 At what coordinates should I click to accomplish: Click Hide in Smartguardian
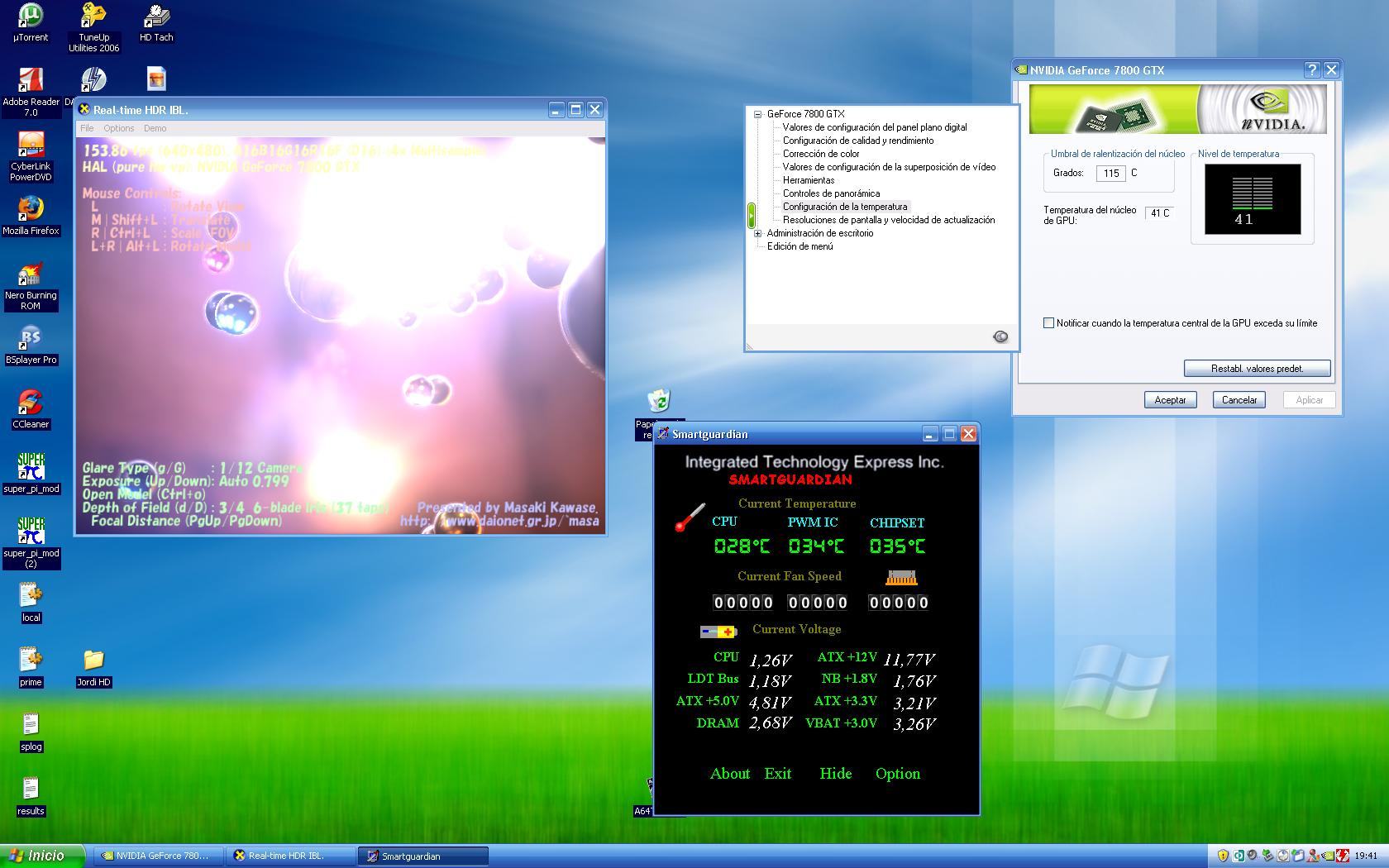(x=835, y=774)
